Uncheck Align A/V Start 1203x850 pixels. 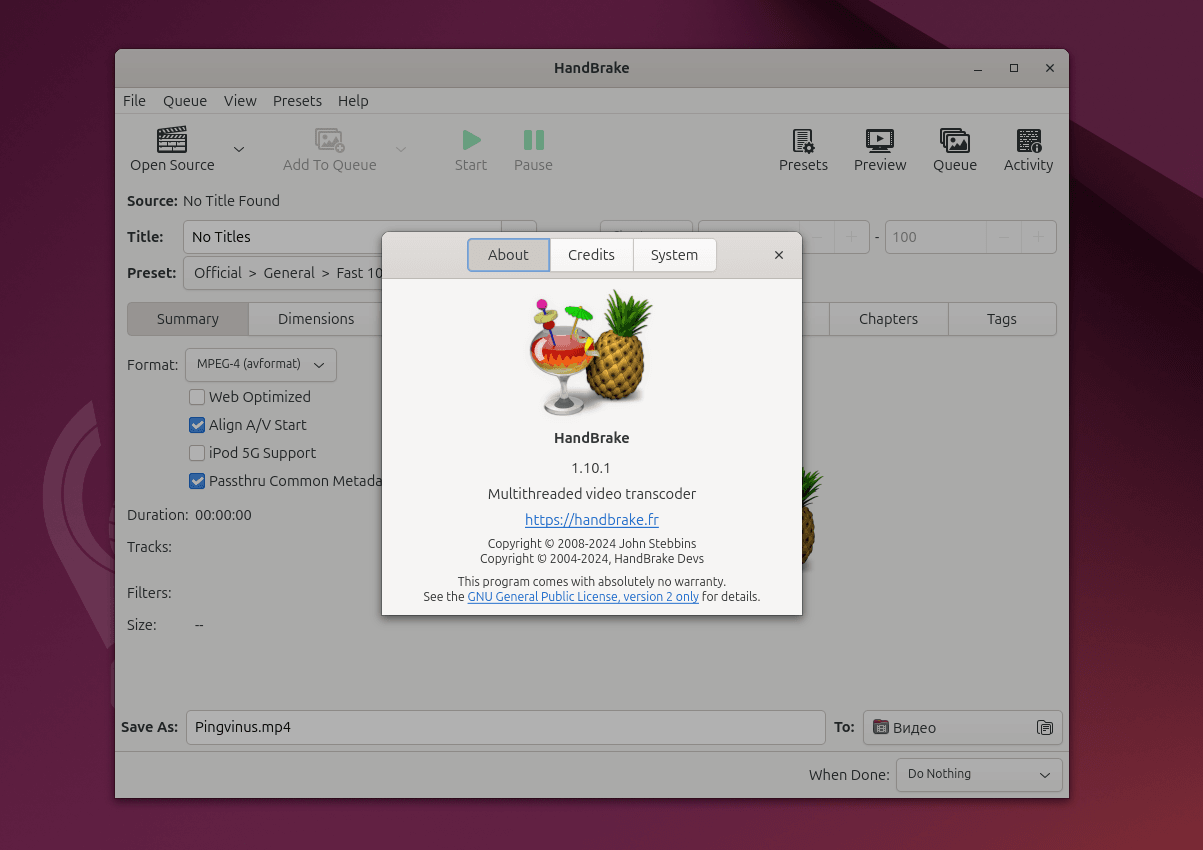coord(197,425)
